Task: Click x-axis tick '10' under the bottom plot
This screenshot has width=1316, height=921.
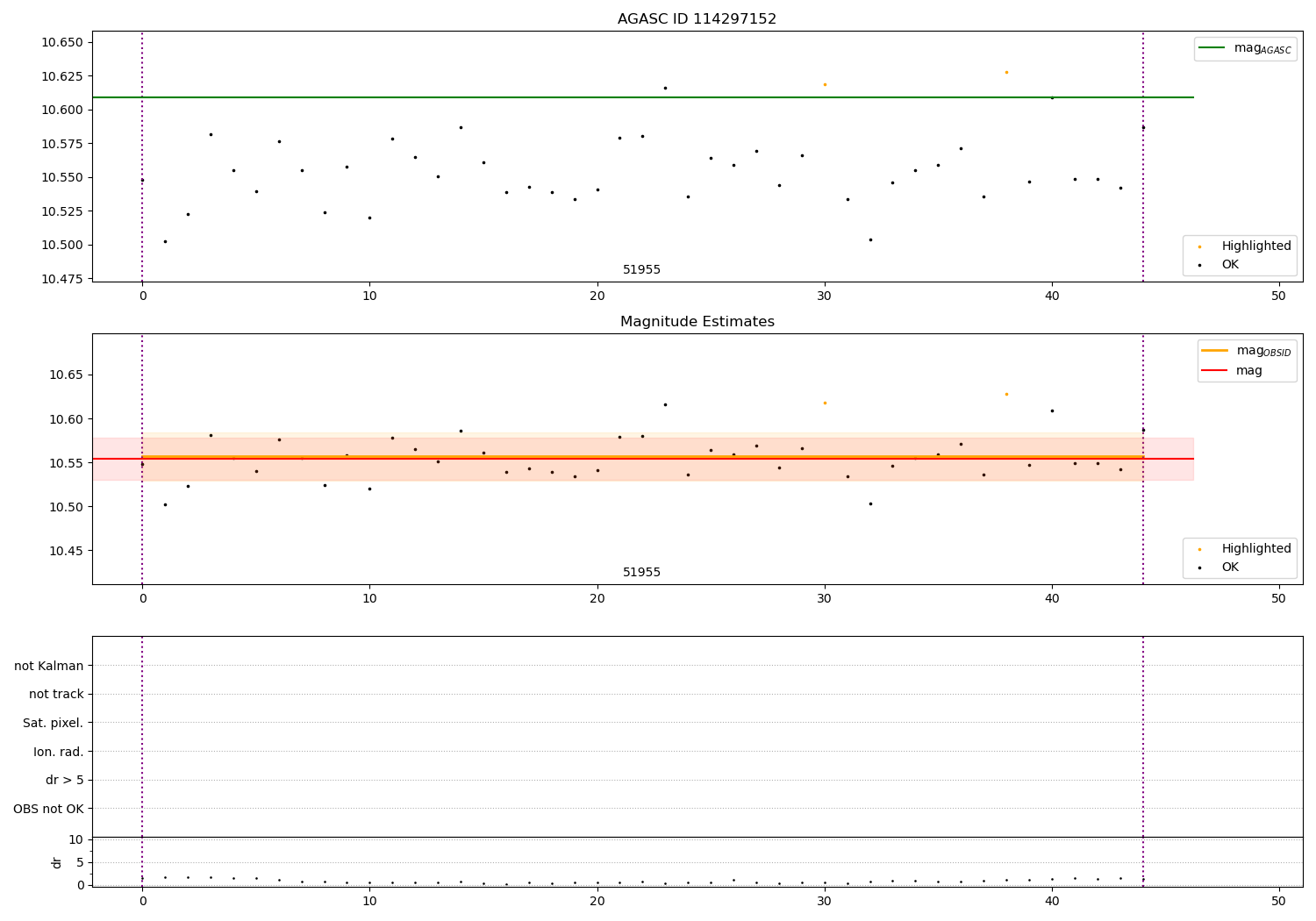Action: coord(369,902)
